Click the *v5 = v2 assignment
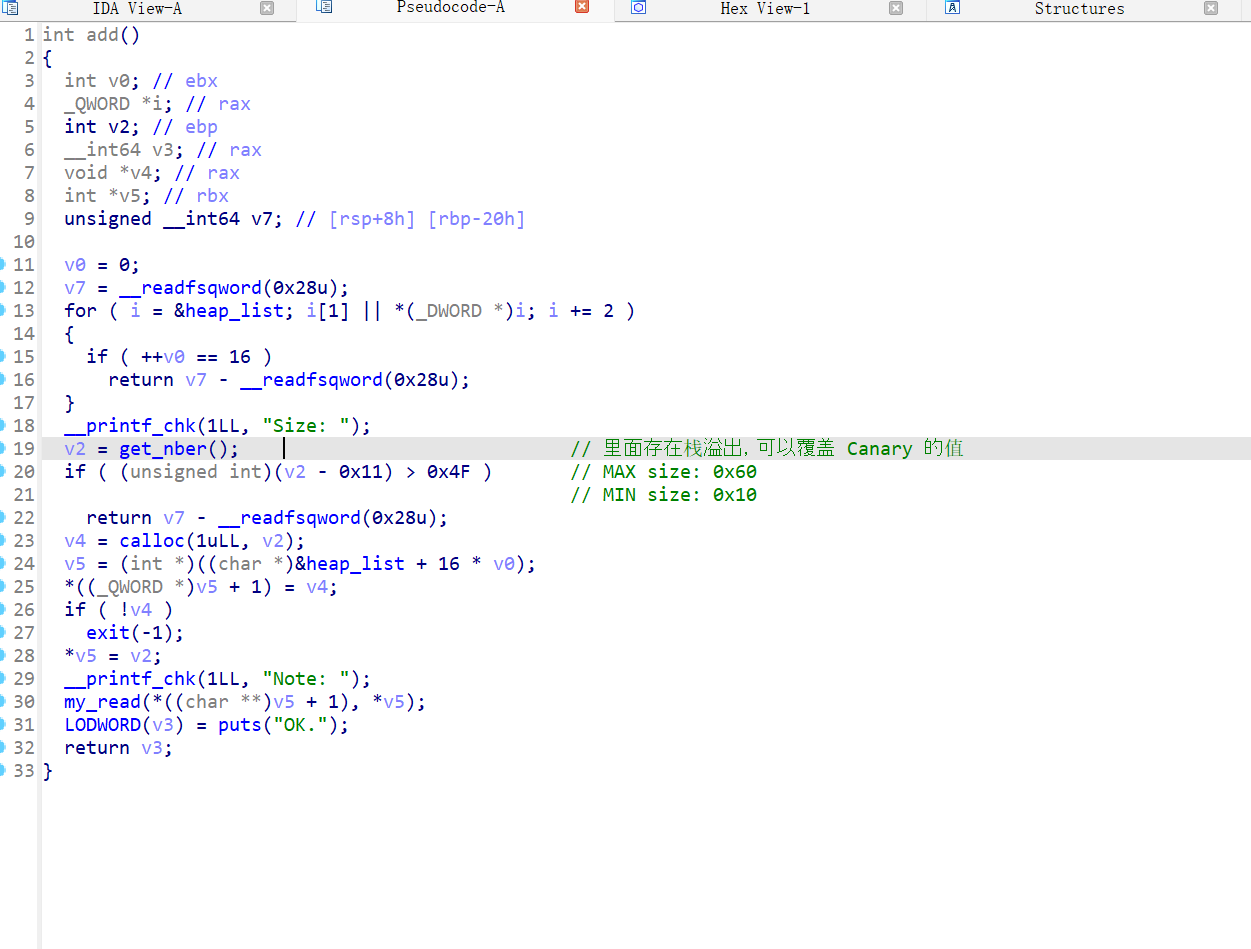Viewport: 1251px width, 949px height. pyautogui.click(x=113, y=656)
